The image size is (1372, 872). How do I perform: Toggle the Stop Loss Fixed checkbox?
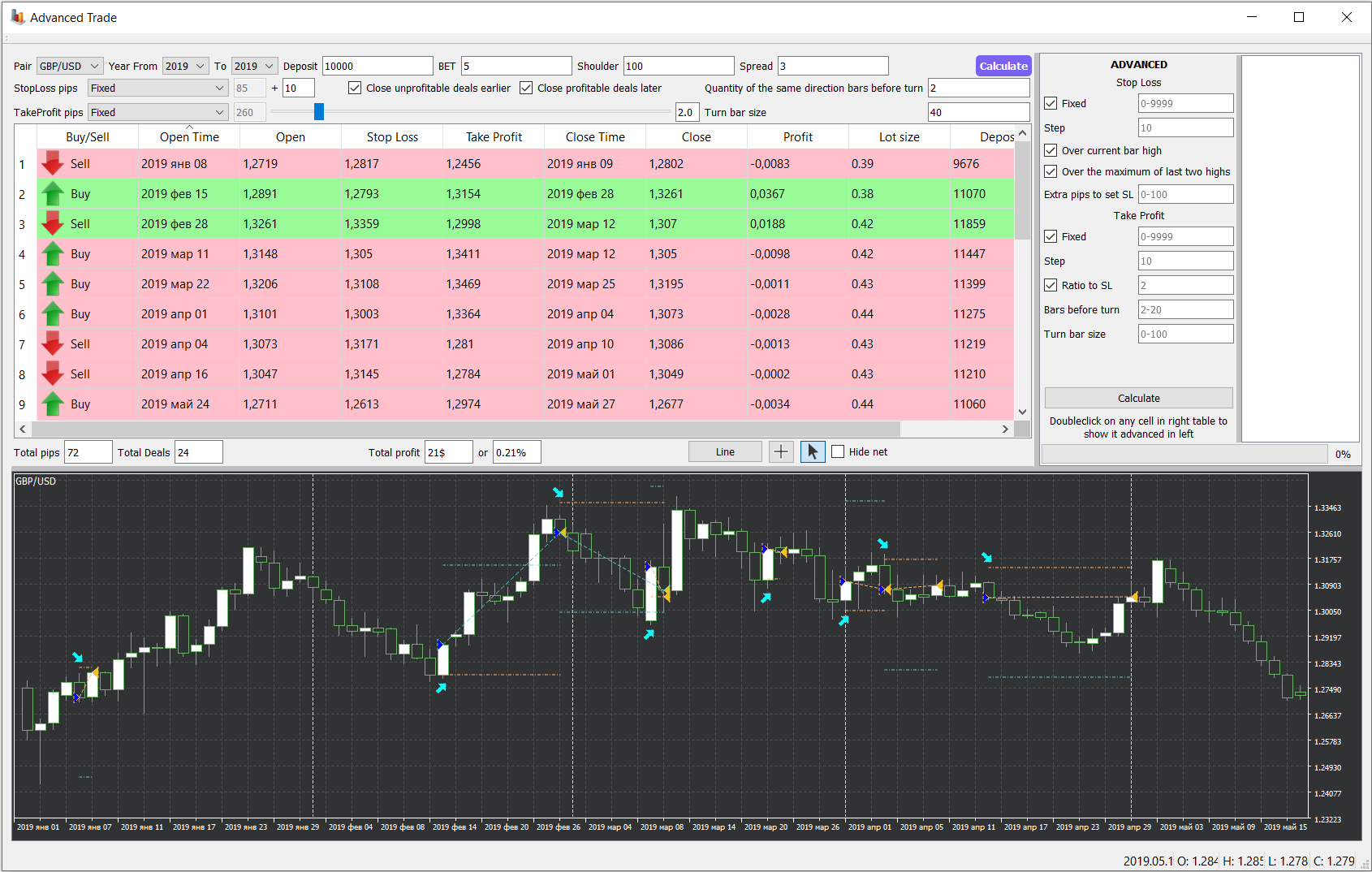tap(1051, 103)
